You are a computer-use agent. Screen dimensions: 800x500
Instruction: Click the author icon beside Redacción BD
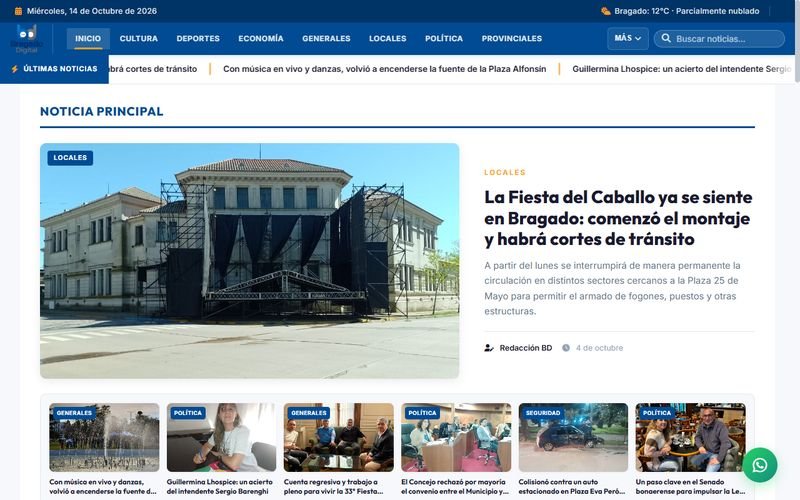click(489, 348)
